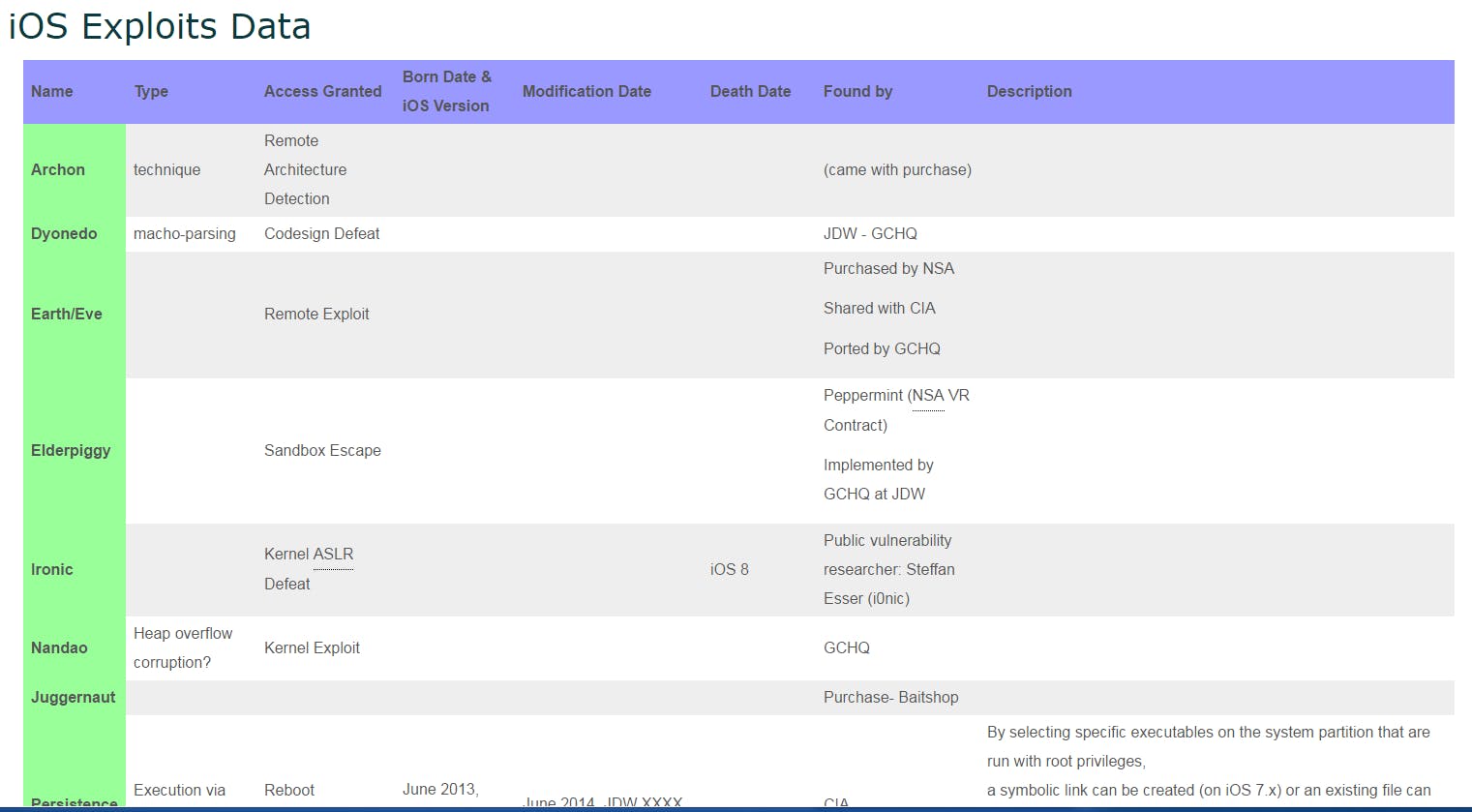The height and width of the screenshot is (812, 1472).
Task: Click the "Name" column header
Action: tap(52, 91)
